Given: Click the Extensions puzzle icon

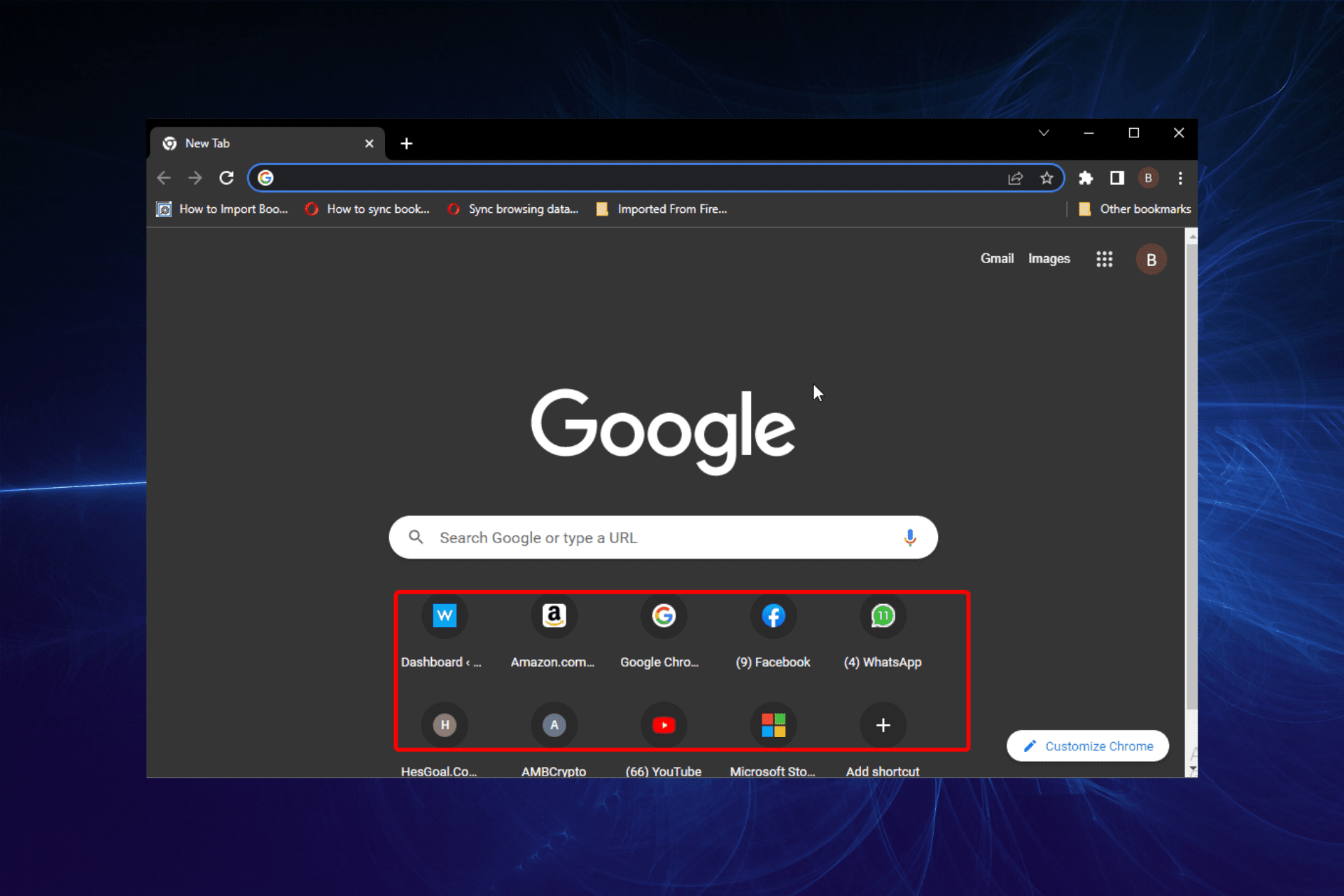Looking at the screenshot, I should 1086,178.
